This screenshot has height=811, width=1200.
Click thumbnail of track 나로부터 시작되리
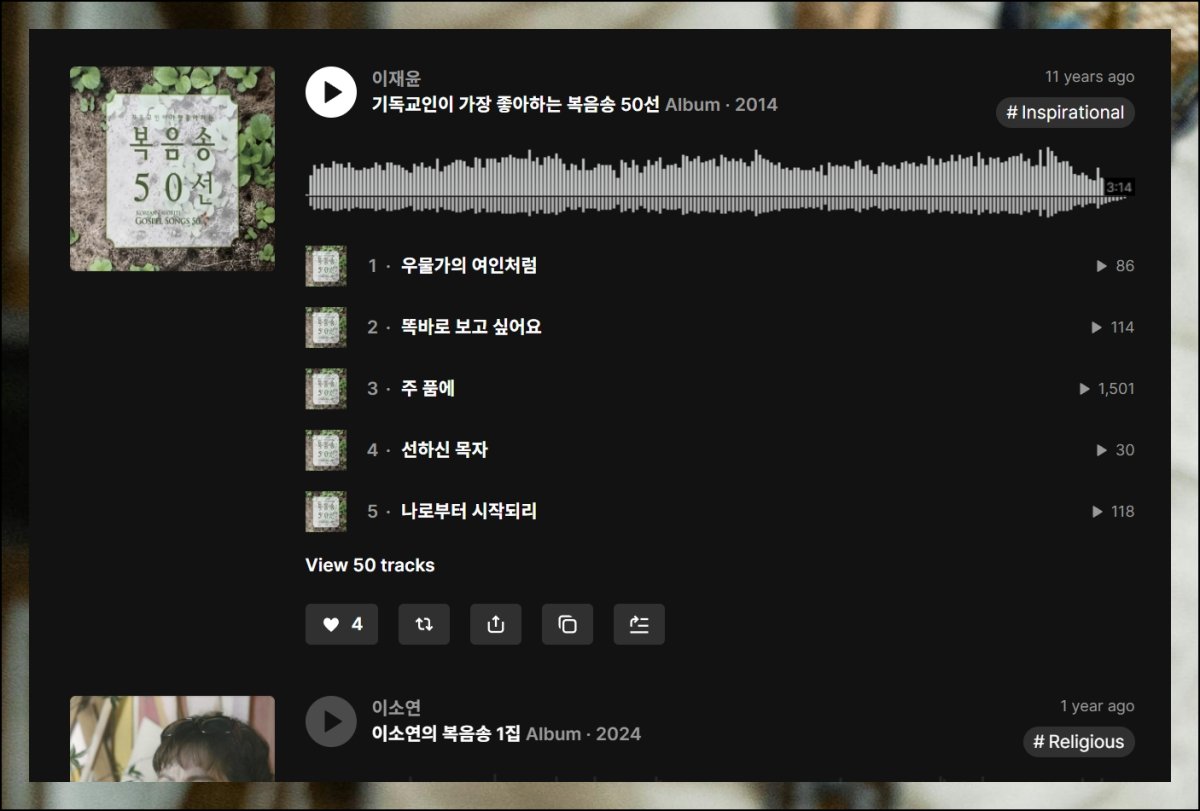pyautogui.click(x=326, y=511)
